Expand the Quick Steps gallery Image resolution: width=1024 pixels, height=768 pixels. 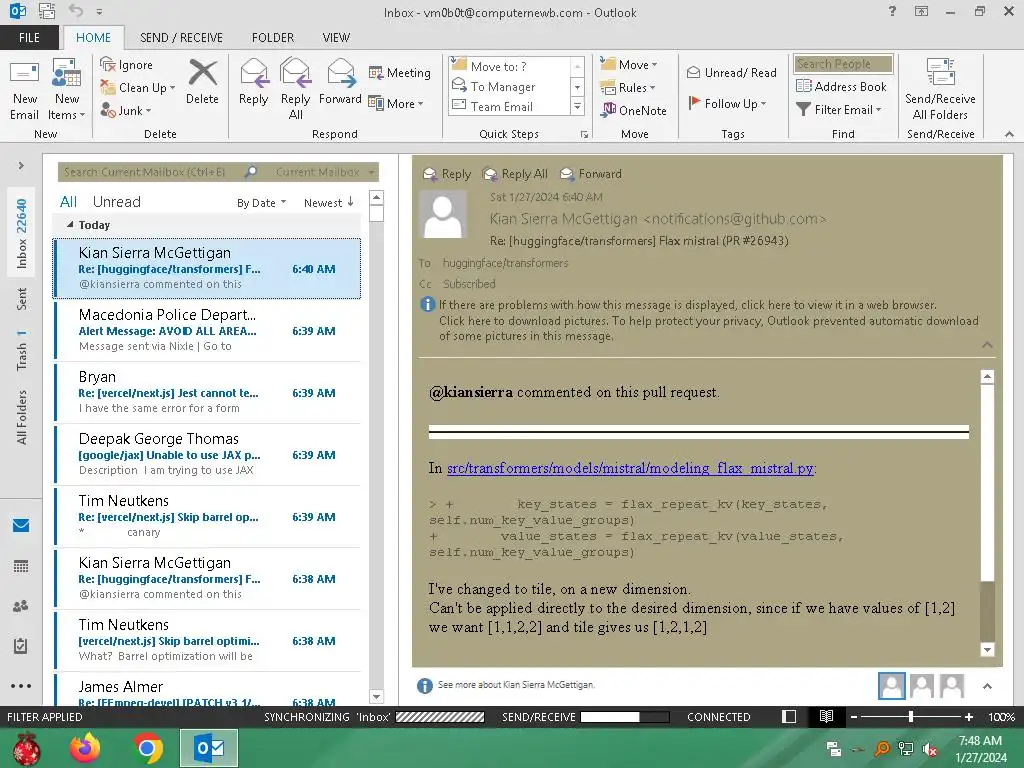tap(577, 106)
